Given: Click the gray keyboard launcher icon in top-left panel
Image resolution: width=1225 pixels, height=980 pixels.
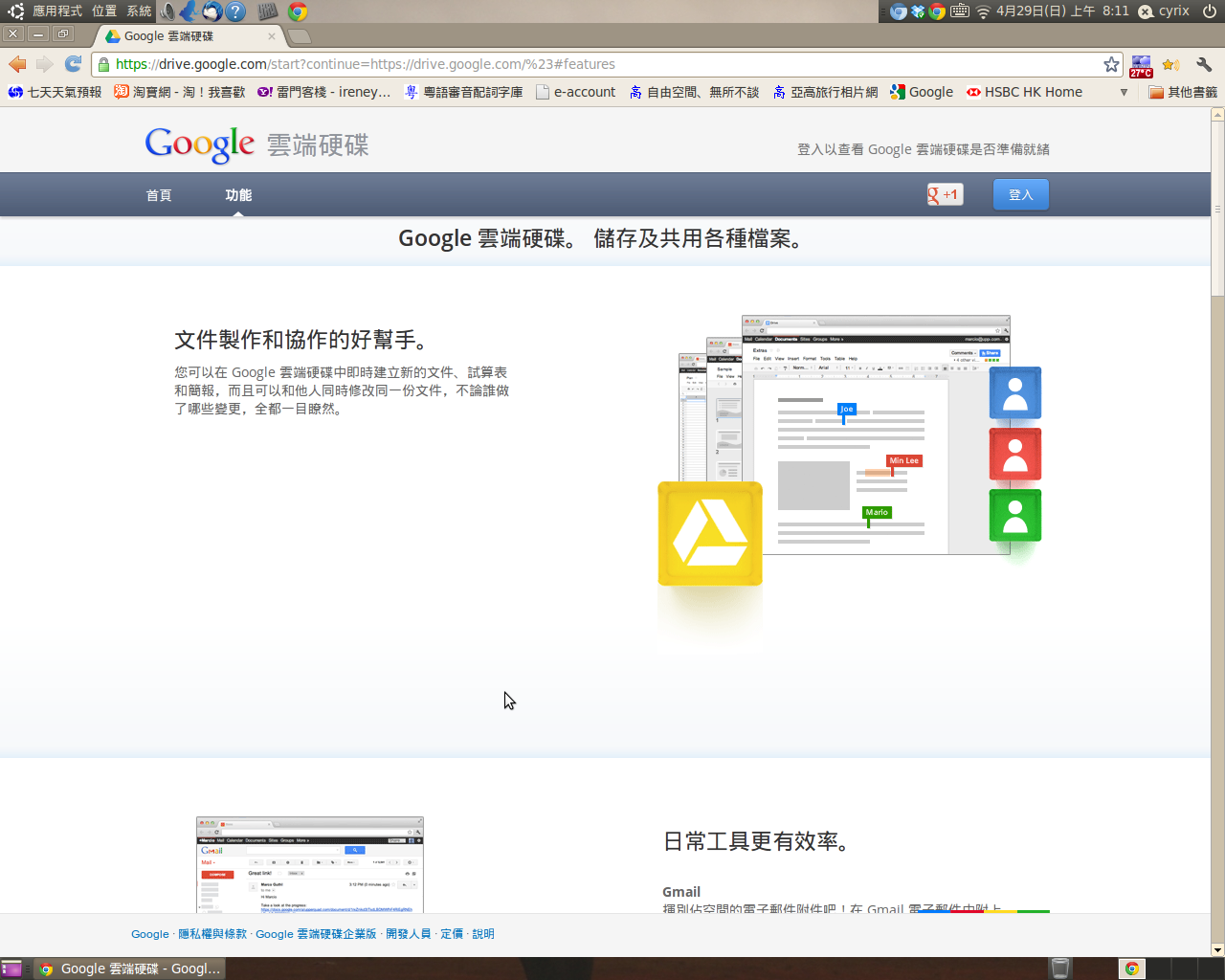Looking at the screenshot, I should pos(268,11).
